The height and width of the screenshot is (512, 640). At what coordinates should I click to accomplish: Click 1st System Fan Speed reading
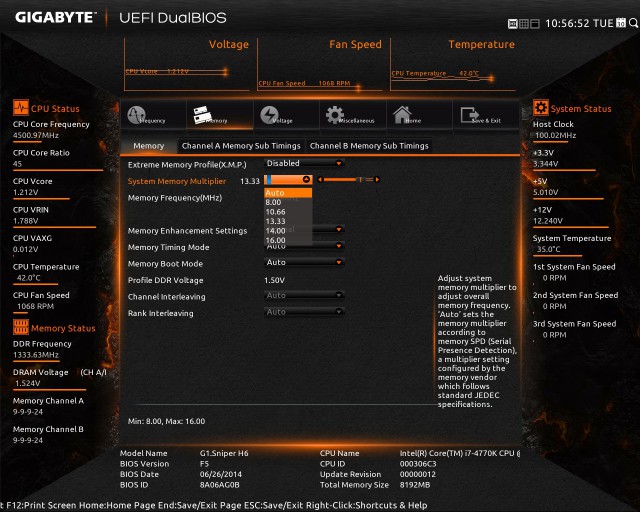[554, 278]
